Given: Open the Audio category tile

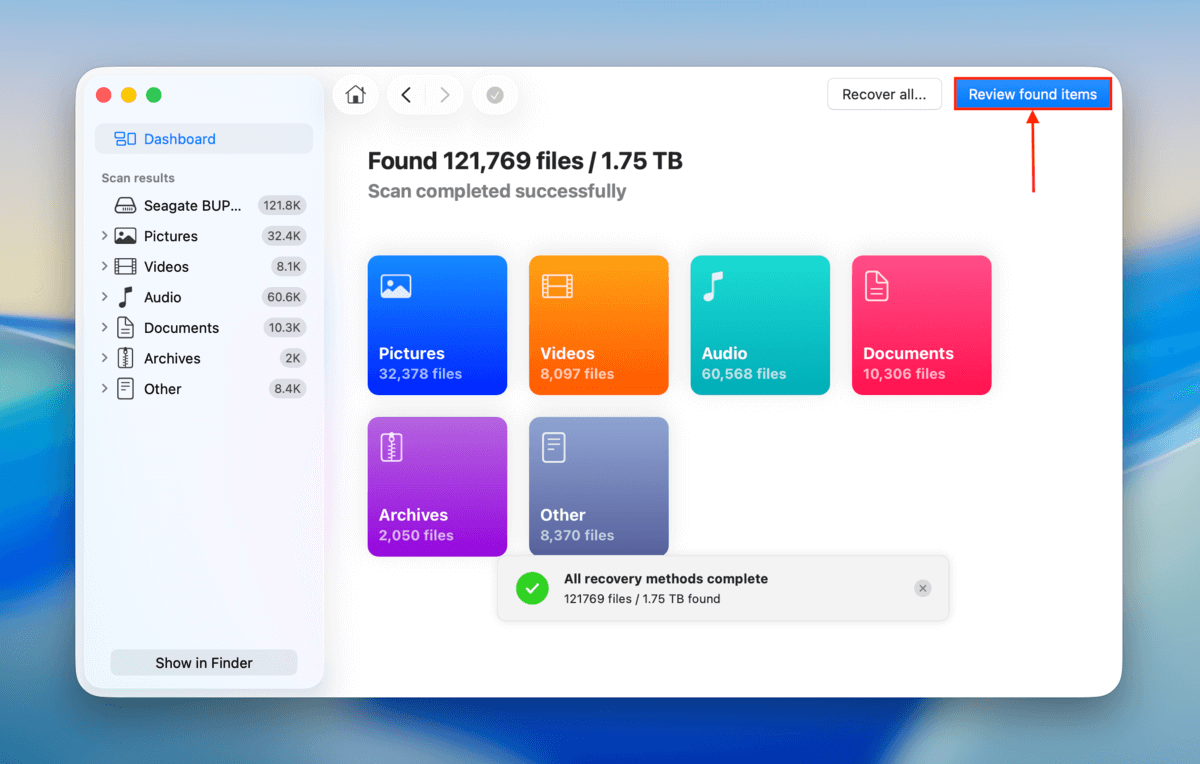Looking at the screenshot, I should (760, 325).
